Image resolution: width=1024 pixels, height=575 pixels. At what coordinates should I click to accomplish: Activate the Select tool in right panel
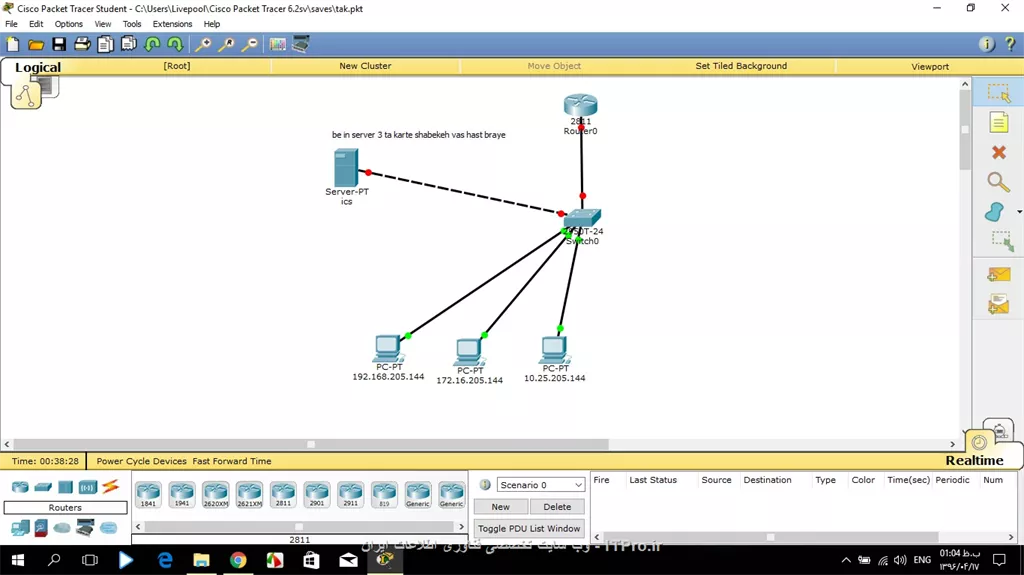[999, 93]
